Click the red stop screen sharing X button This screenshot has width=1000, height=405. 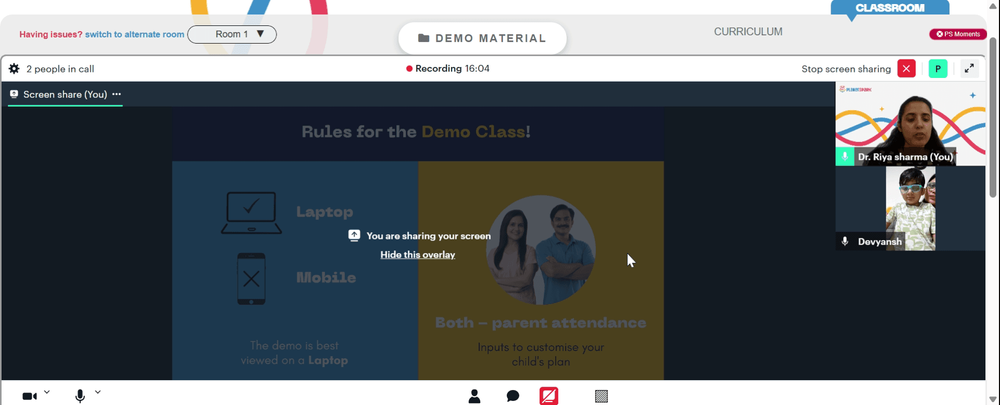click(x=906, y=68)
